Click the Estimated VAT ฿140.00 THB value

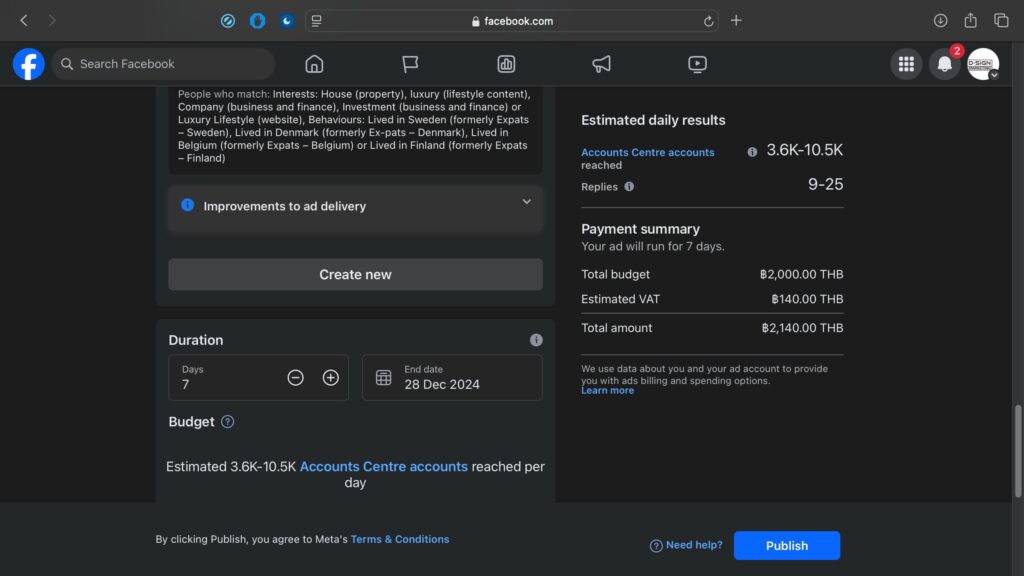pos(807,299)
